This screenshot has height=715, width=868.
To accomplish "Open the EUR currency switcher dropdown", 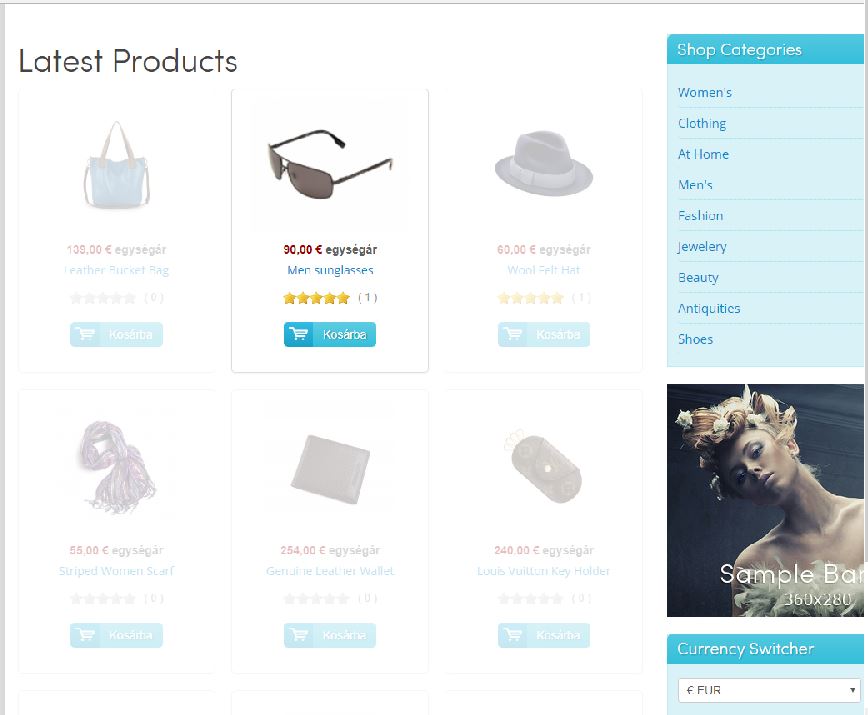I will point(769,690).
